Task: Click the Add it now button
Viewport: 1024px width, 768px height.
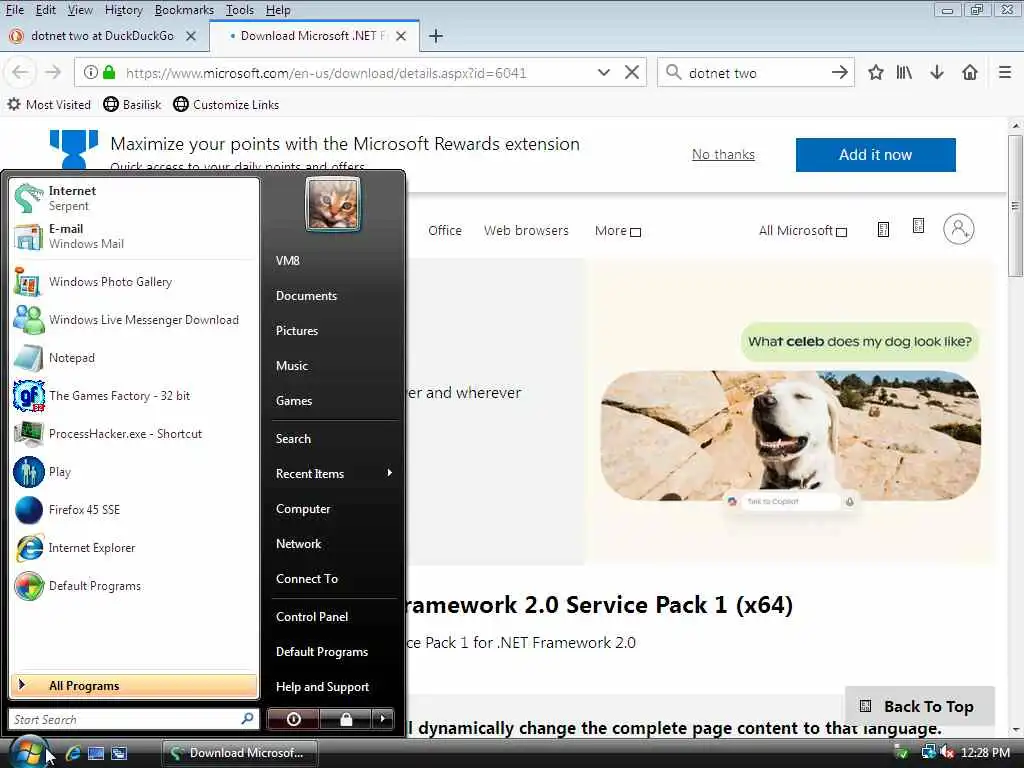Action: pyautogui.click(x=875, y=155)
